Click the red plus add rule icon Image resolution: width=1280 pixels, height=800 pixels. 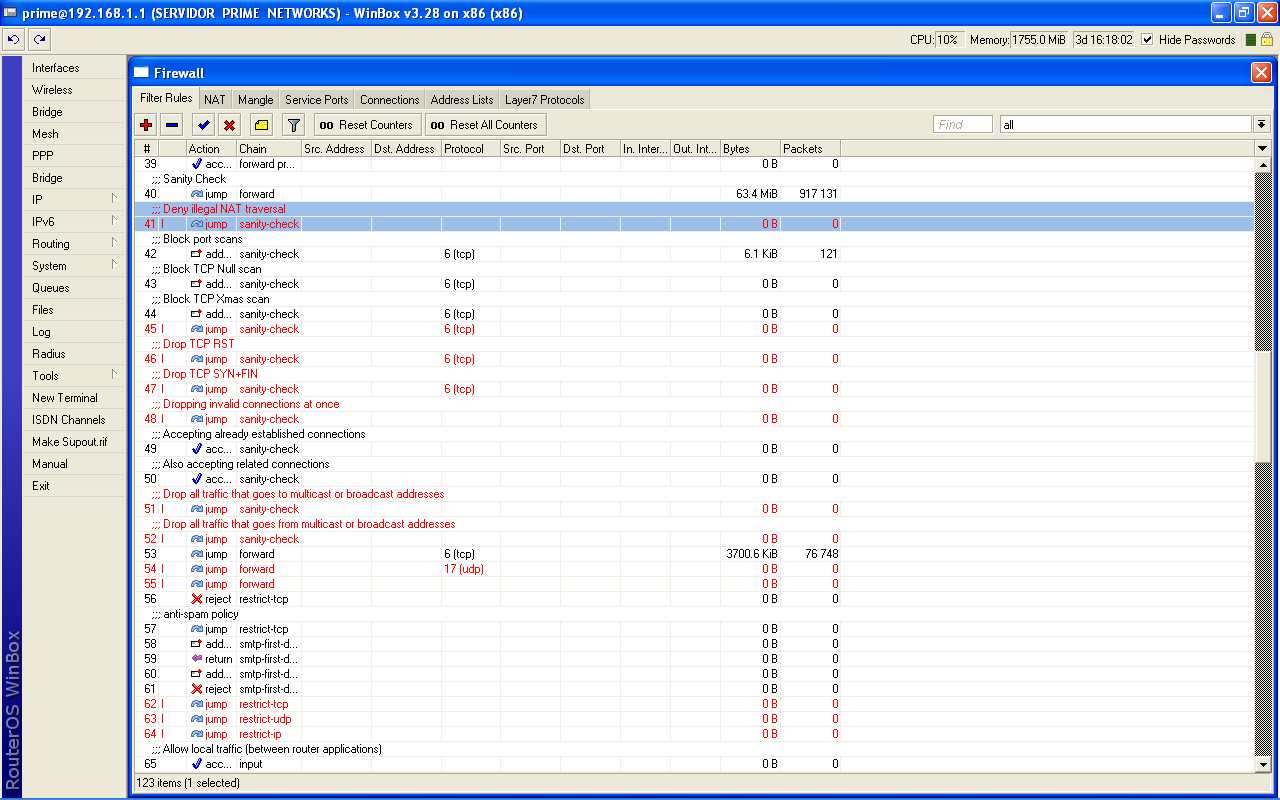146,125
